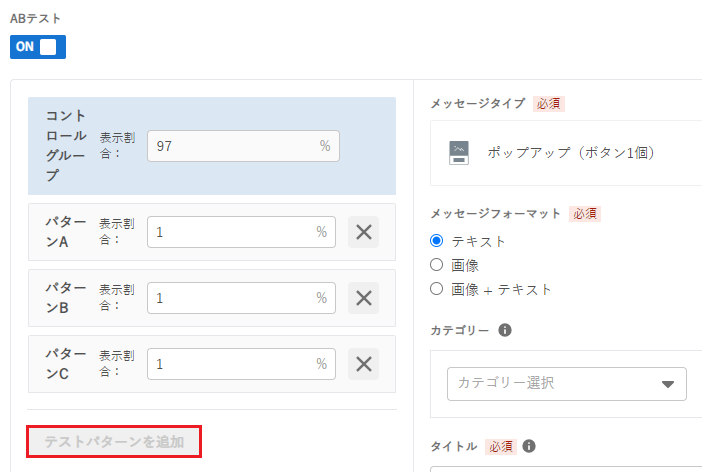Select the コントロールグループ row

click(x=212, y=146)
